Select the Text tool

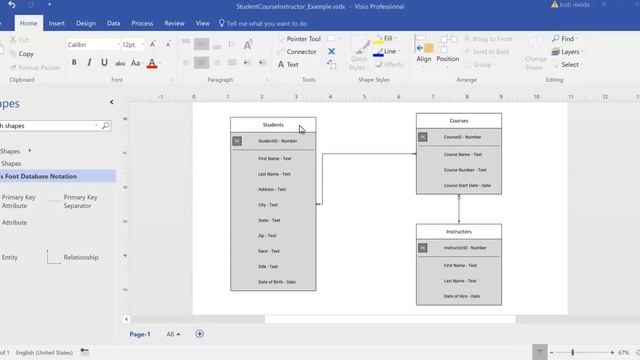[288, 64]
